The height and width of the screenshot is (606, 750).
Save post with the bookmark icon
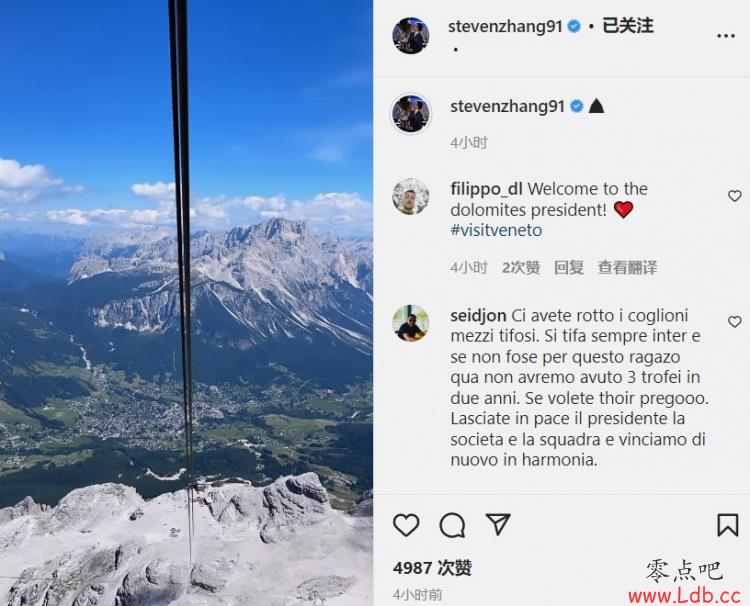tap(727, 525)
